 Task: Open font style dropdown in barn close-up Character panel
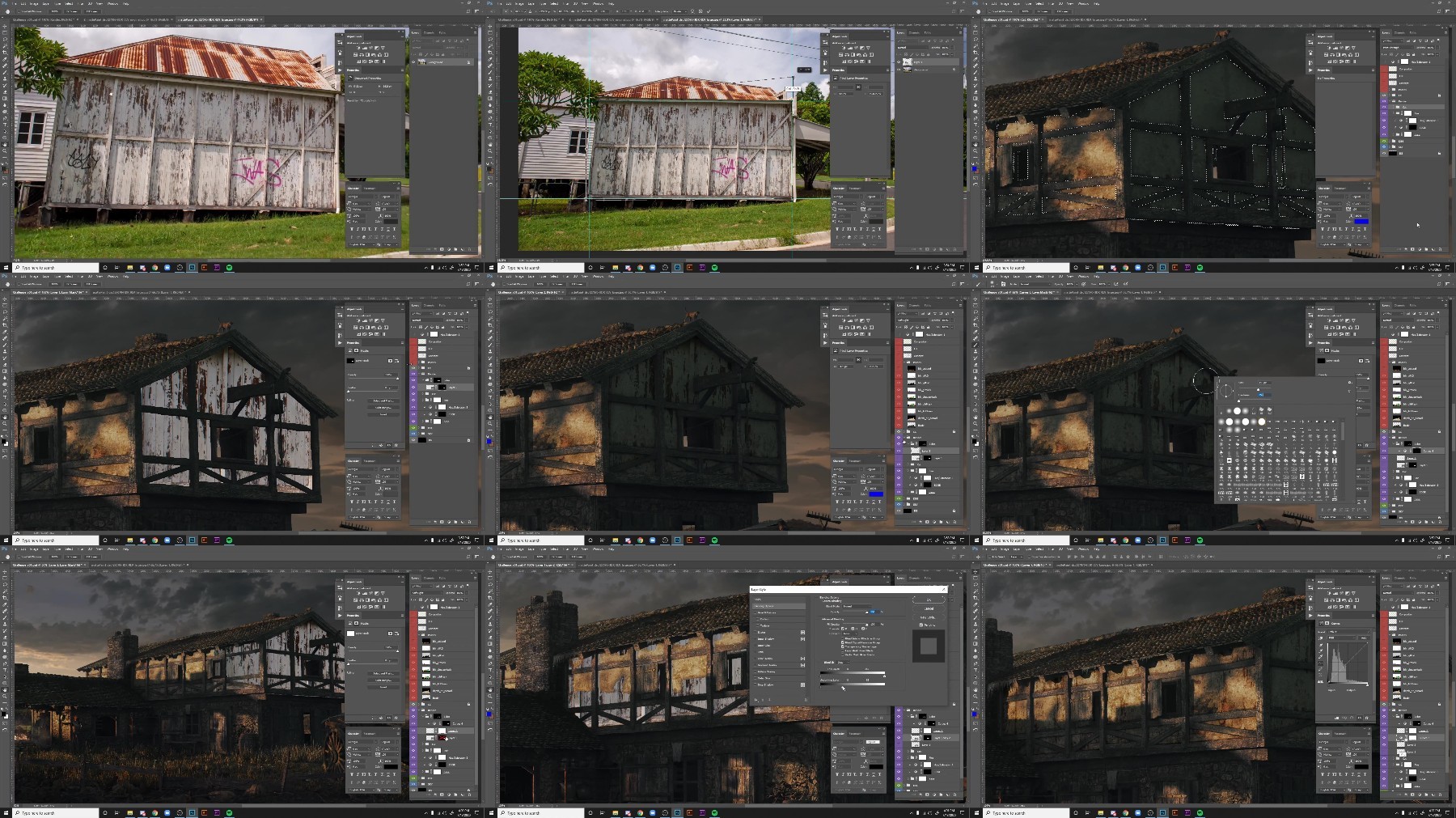pyautogui.click(x=389, y=197)
